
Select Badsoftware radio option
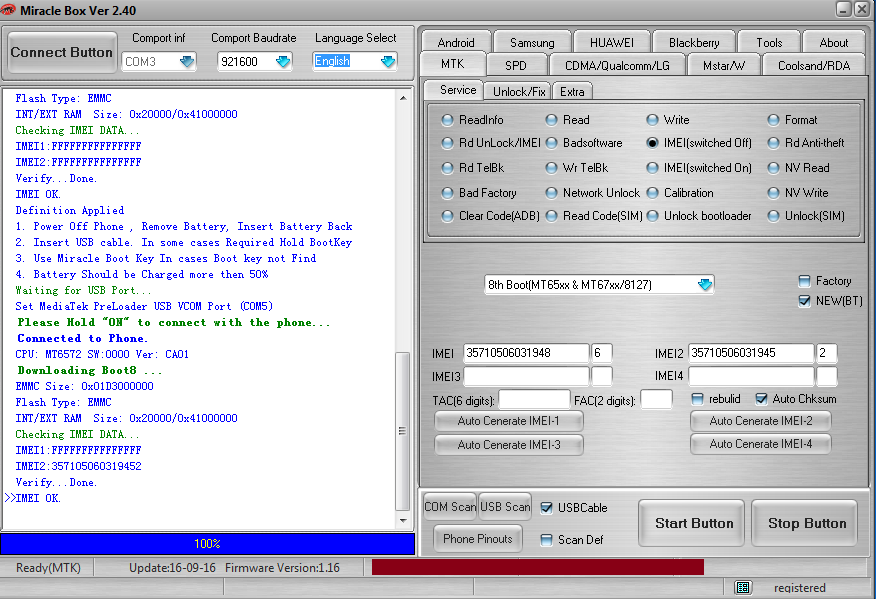coord(551,143)
